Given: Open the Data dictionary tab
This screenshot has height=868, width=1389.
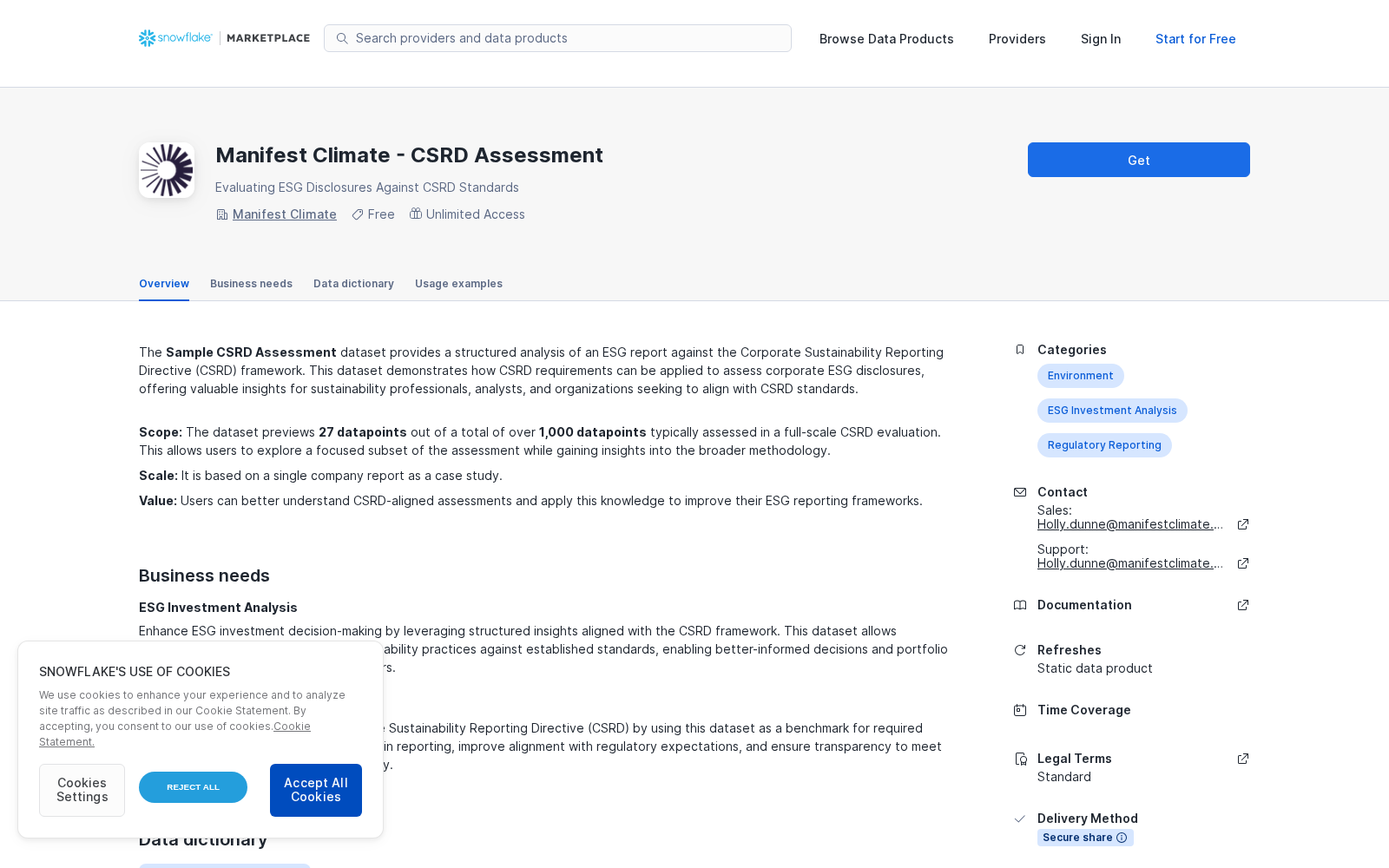Looking at the screenshot, I should coord(353,284).
